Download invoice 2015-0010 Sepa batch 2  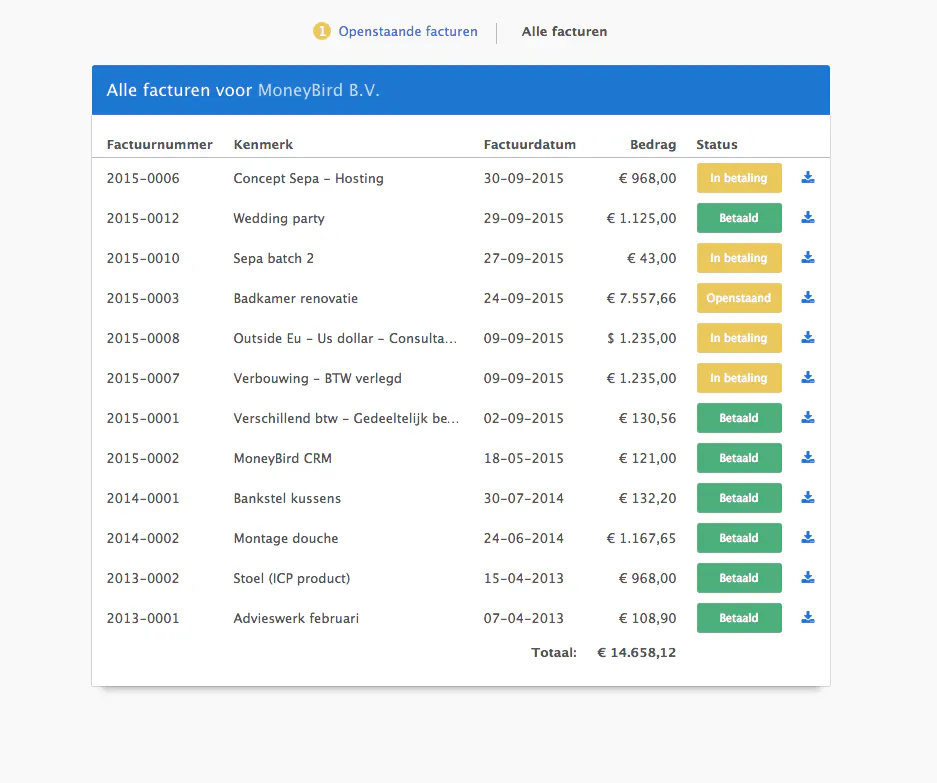pos(808,258)
